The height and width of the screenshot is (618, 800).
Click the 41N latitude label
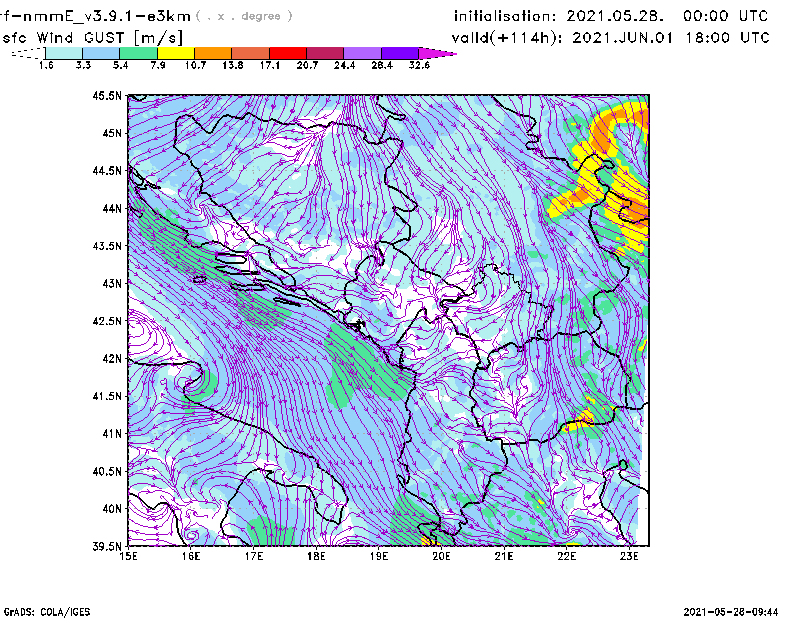112,433
